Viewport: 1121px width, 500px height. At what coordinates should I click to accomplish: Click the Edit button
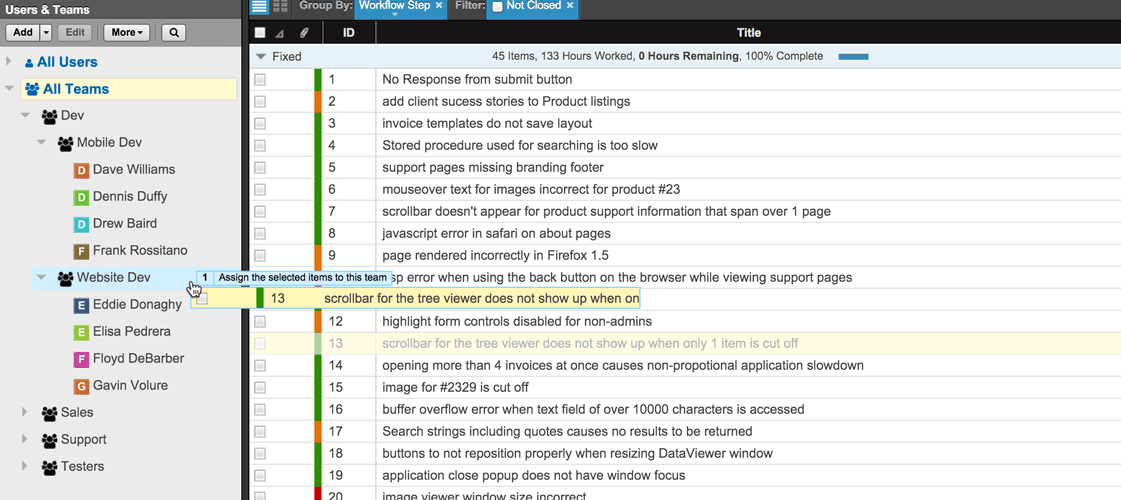tap(76, 32)
